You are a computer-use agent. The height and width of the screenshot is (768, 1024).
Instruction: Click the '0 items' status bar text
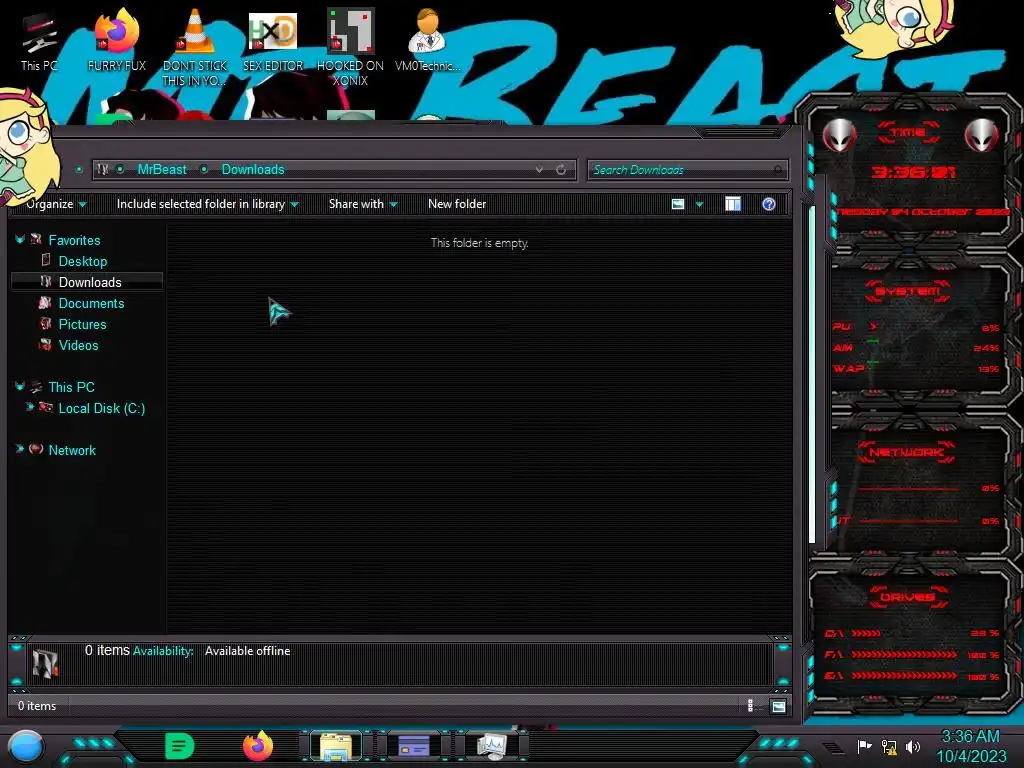click(37, 706)
